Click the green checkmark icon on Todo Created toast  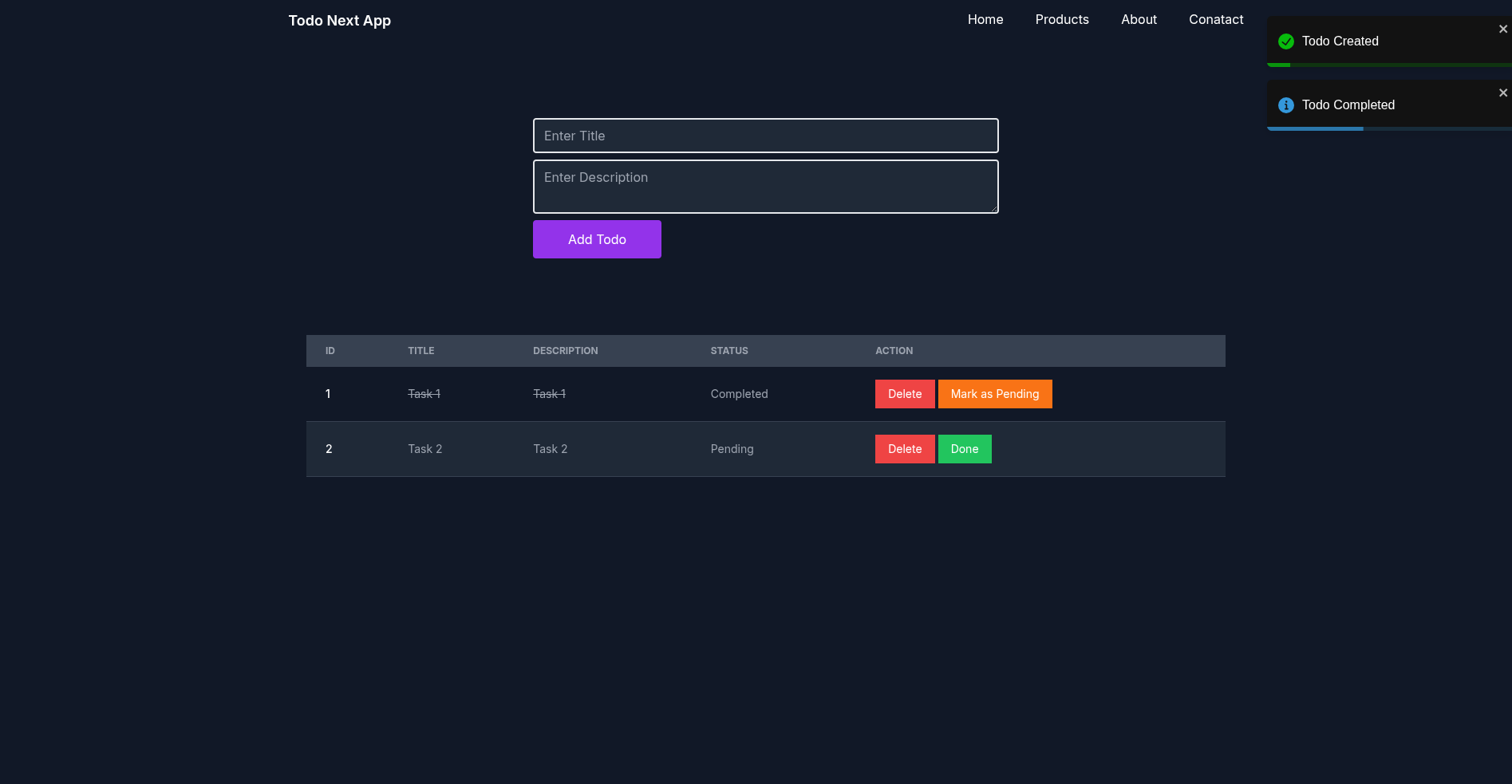(x=1285, y=41)
